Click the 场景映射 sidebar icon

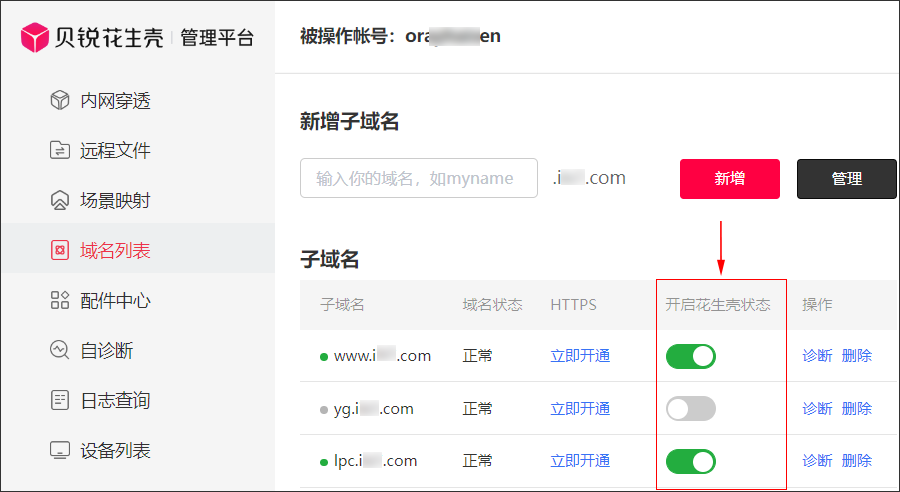(60, 200)
